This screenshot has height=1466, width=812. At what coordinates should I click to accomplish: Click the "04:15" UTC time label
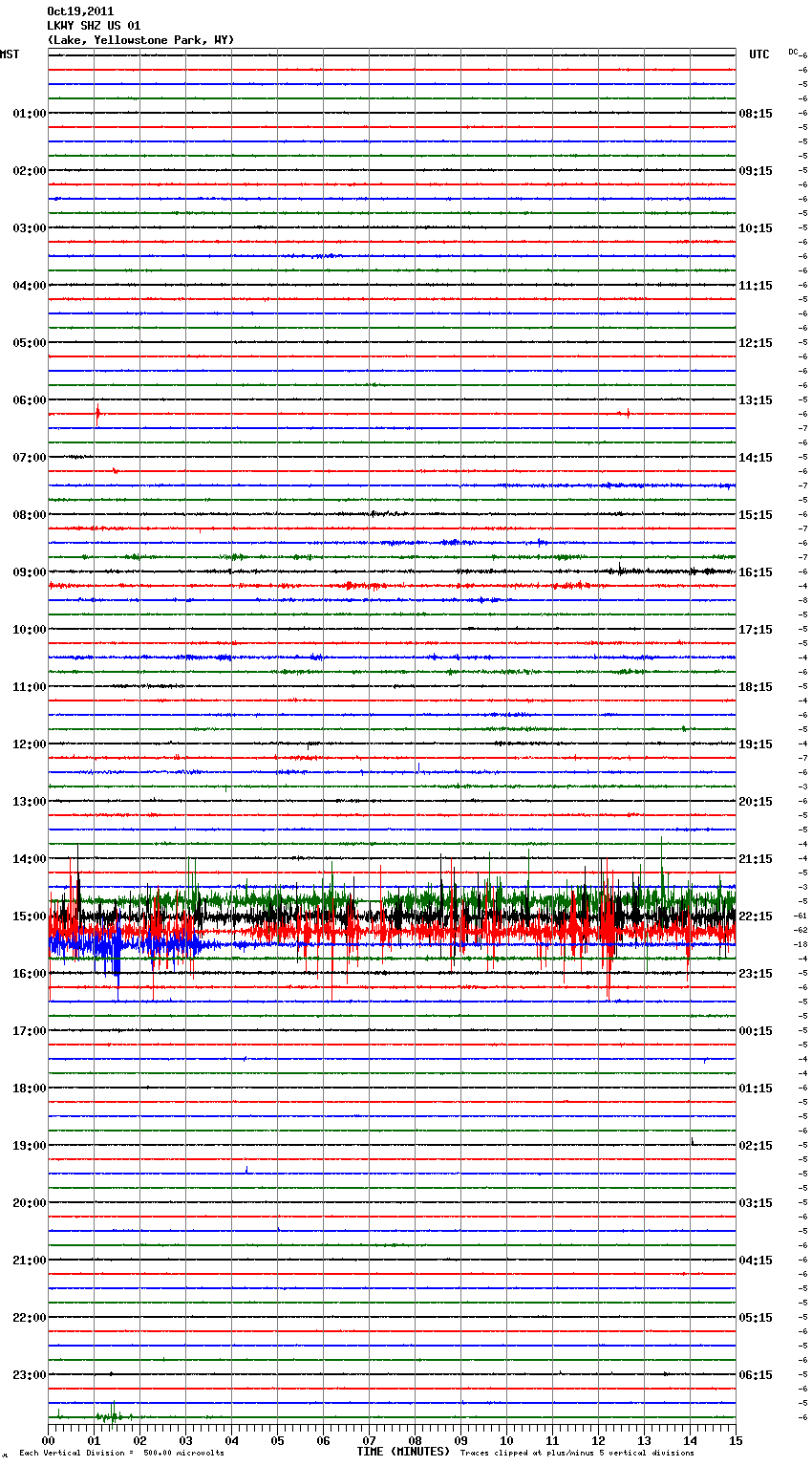(756, 1261)
